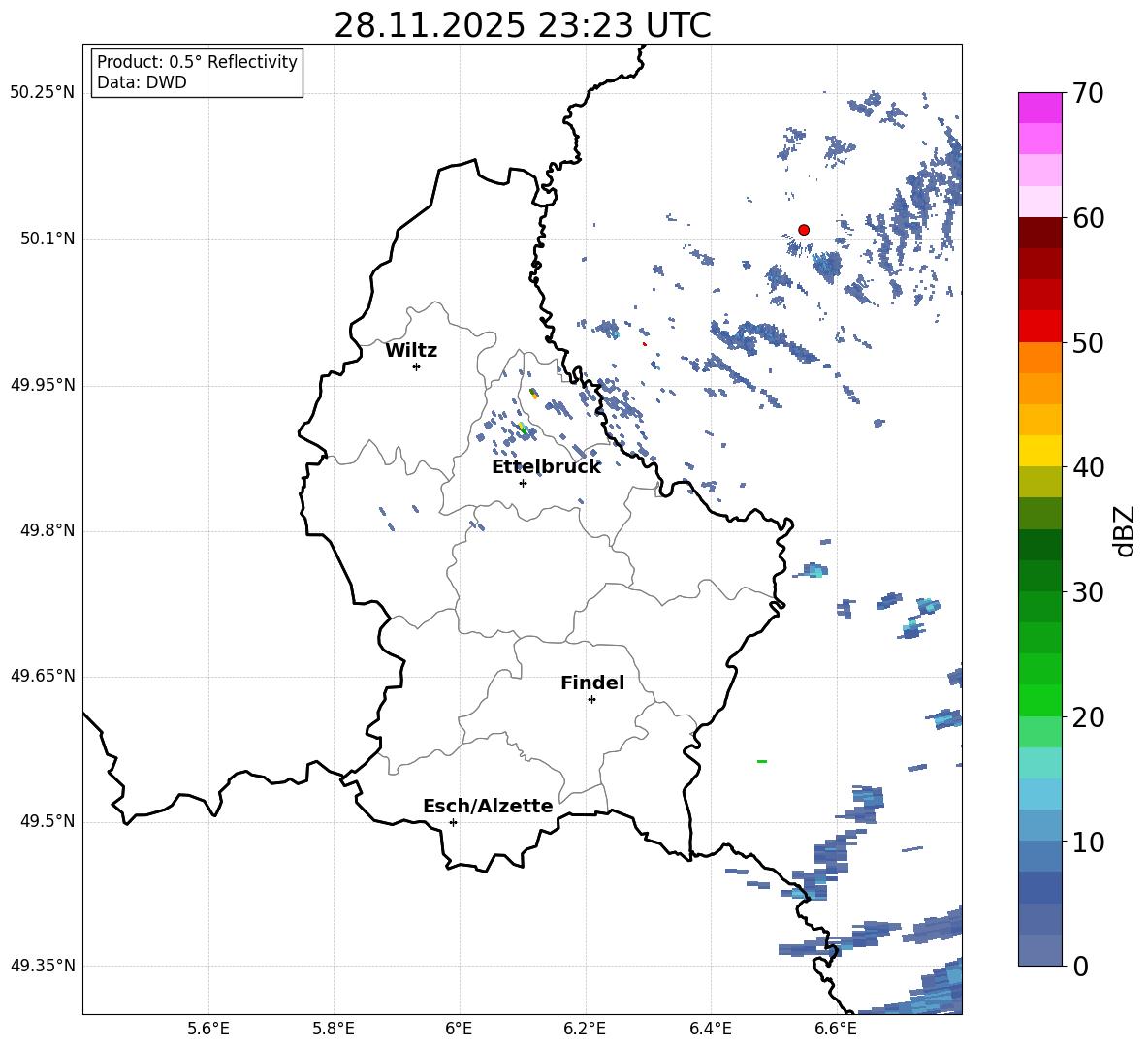Click the 30 colorbar tick label
Image resolution: width=1148 pixels, height=1048 pixels.
[x=1088, y=592]
